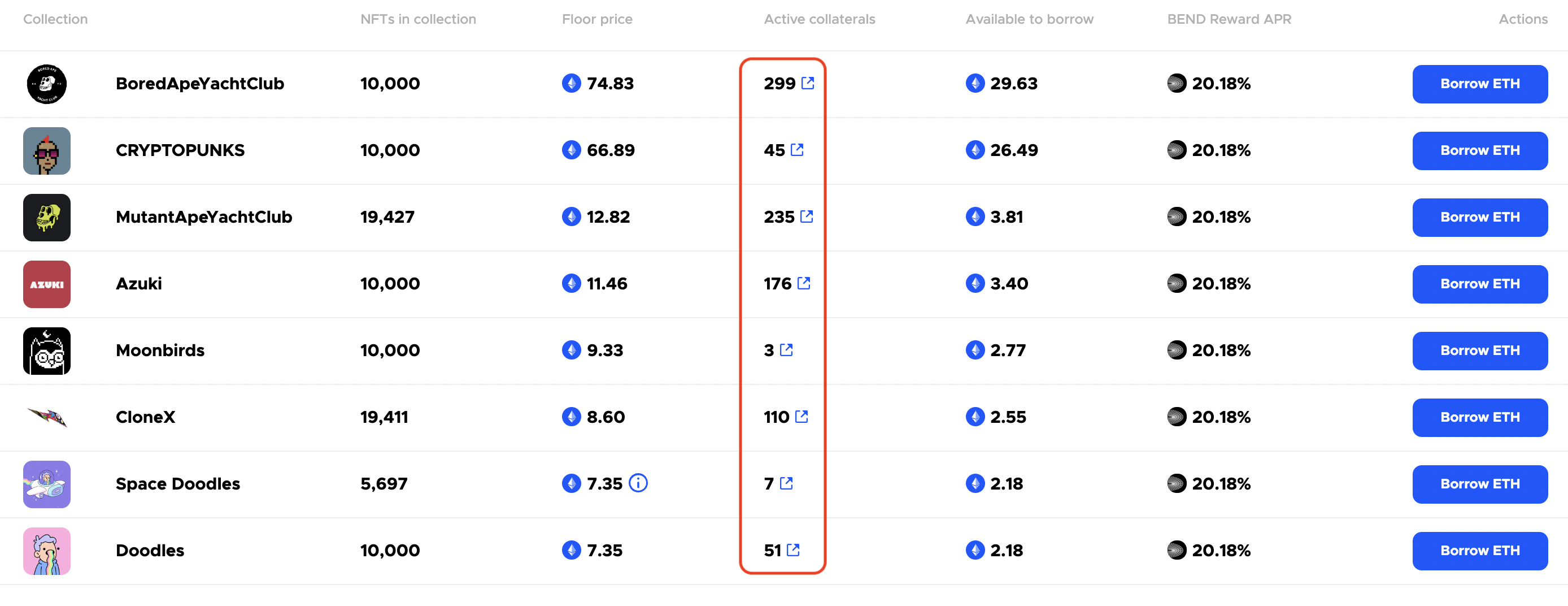Click Borrow ETH for BoredApeYachtClub
Screen dimensions: 1568x606
pos(1480,84)
